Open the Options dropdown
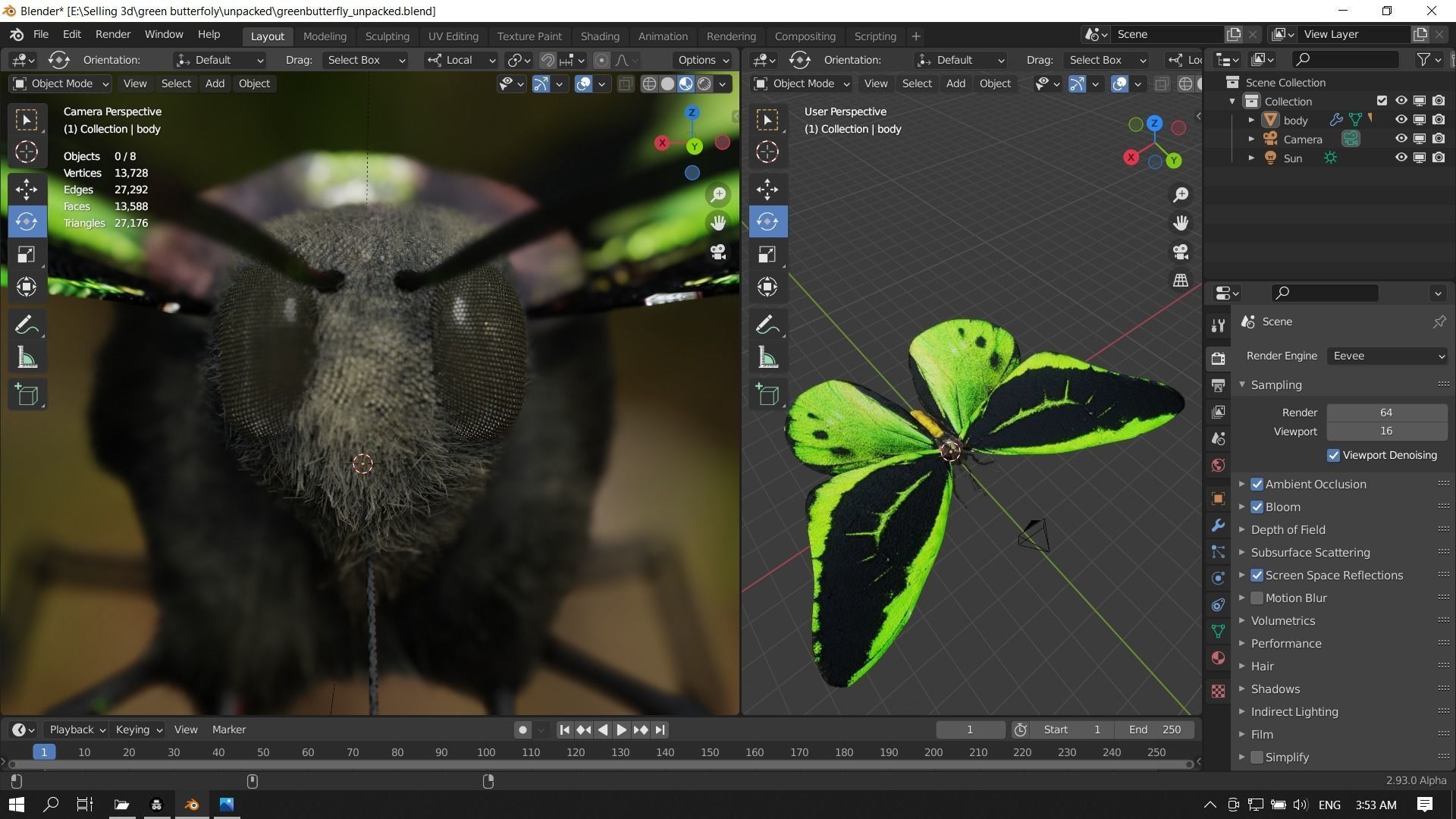The width and height of the screenshot is (1456, 819). click(702, 60)
